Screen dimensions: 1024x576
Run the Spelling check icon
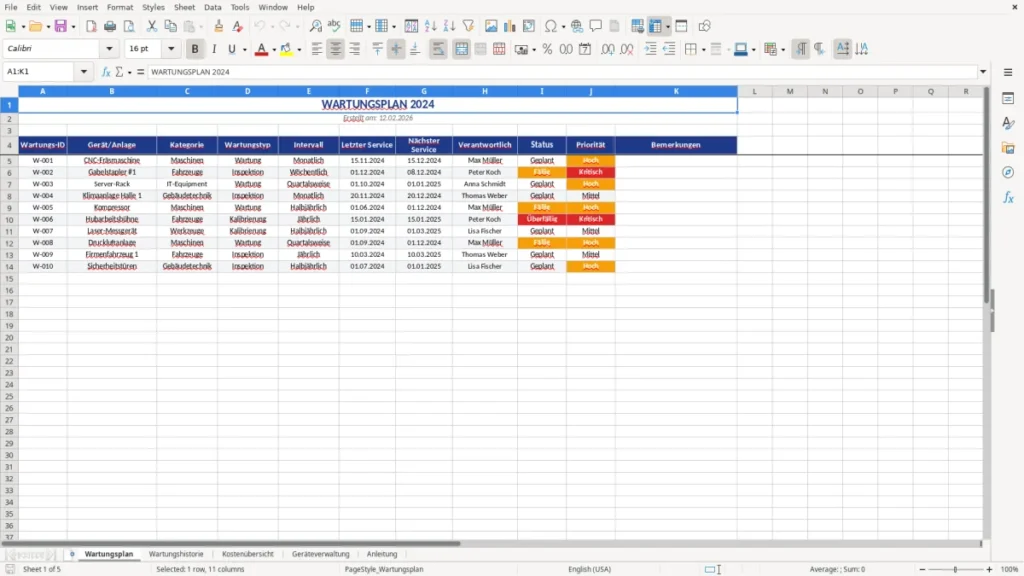click(x=334, y=26)
